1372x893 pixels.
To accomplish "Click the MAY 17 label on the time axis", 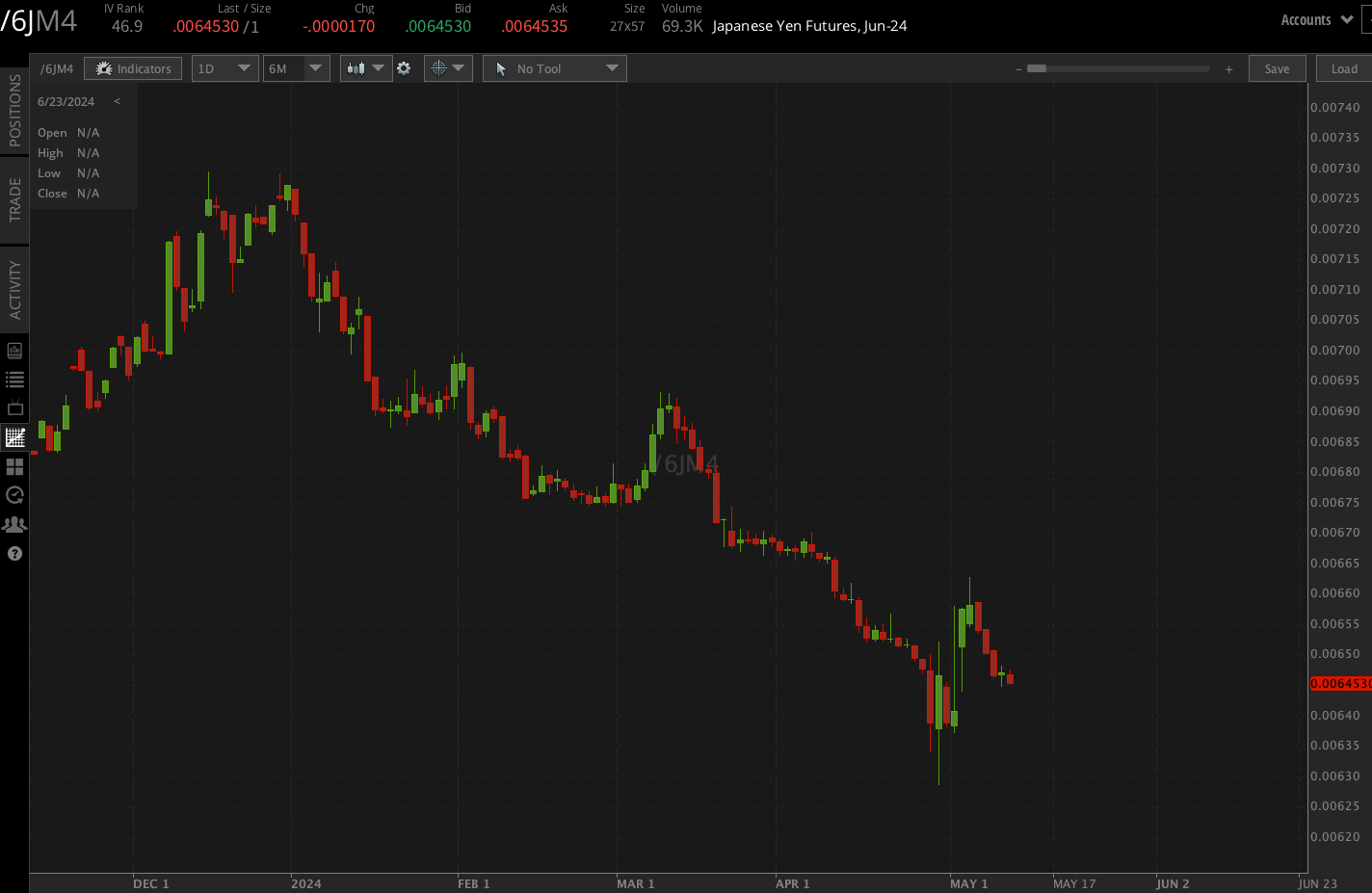I will [x=1074, y=883].
